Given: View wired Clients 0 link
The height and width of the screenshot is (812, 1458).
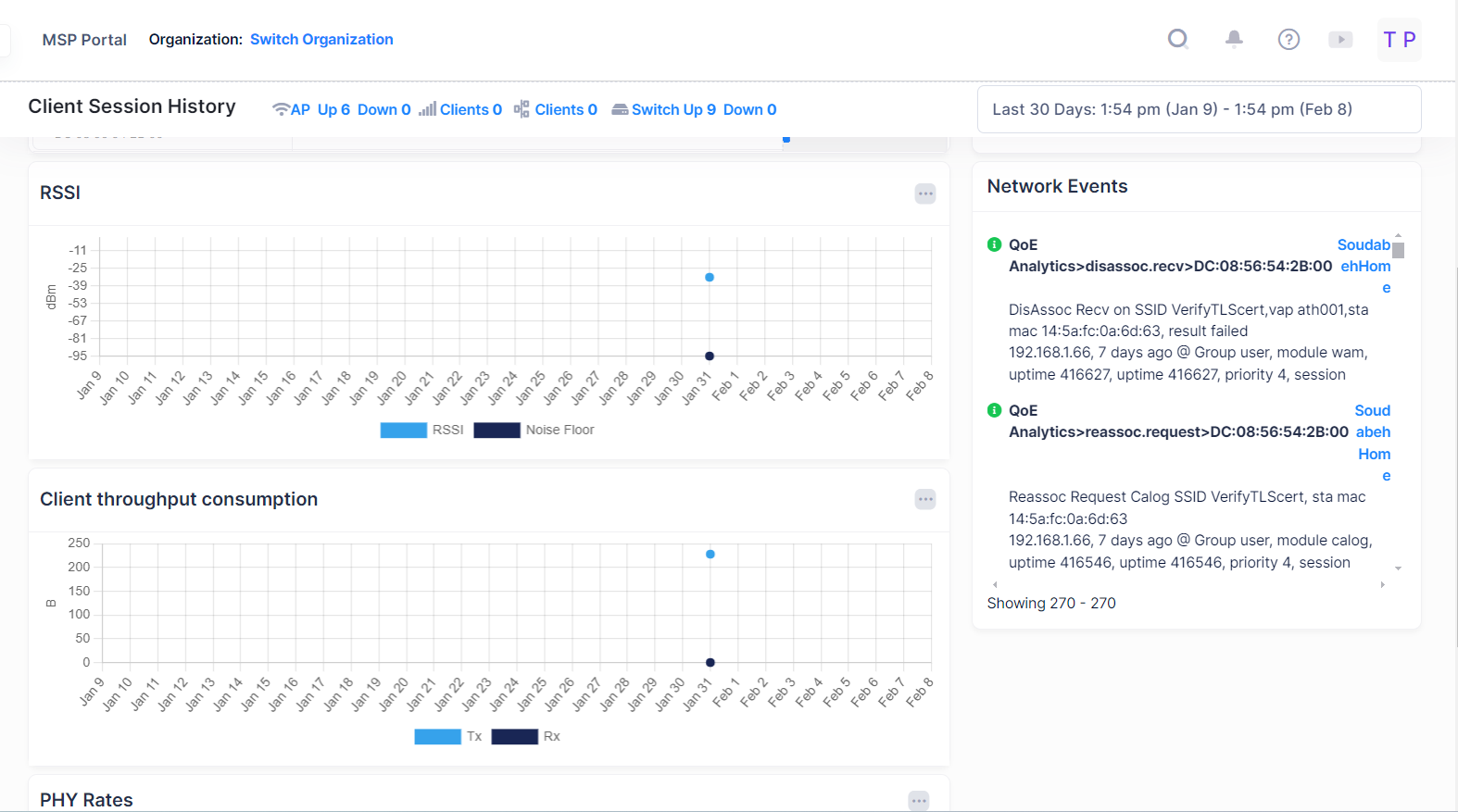Looking at the screenshot, I should click(x=566, y=109).
